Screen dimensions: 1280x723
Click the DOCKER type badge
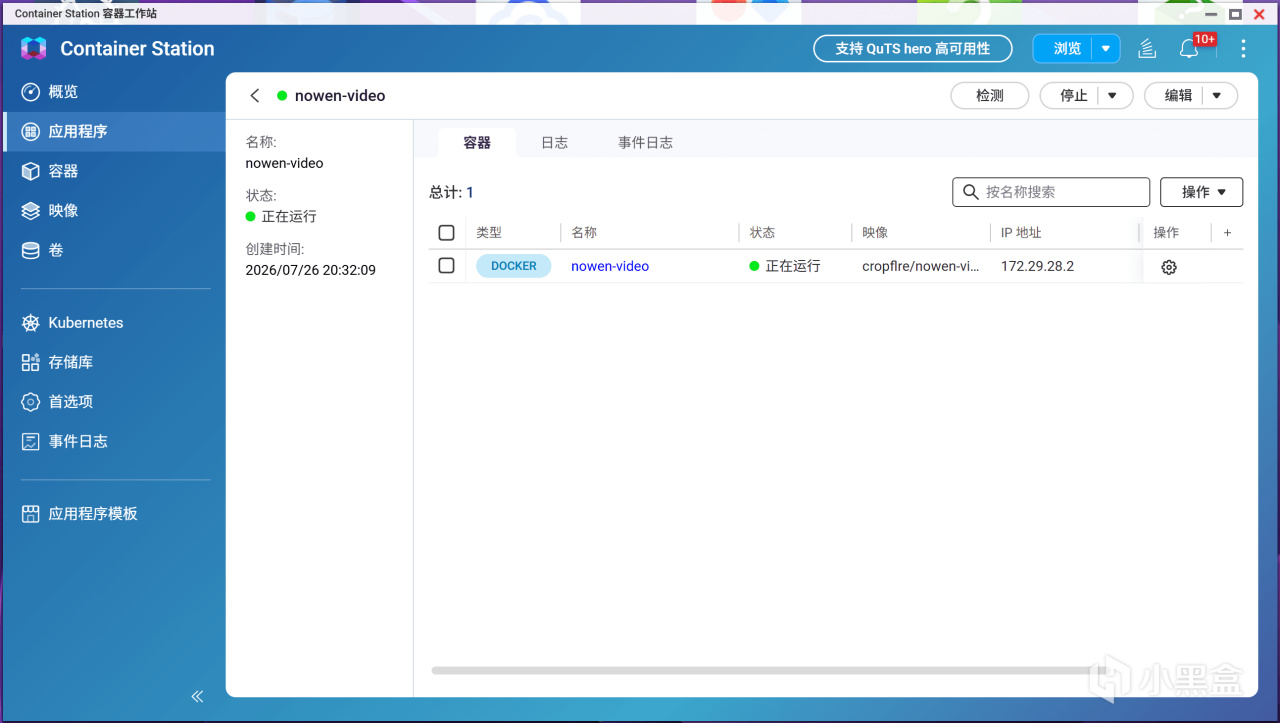point(513,266)
